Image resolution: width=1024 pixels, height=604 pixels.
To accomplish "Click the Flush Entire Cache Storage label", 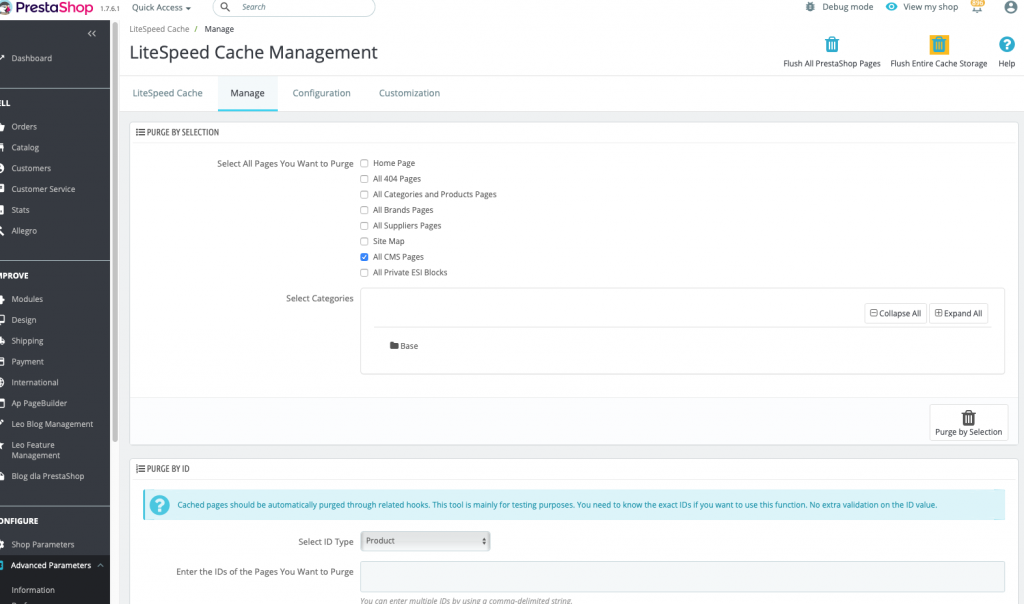I will [938, 64].
